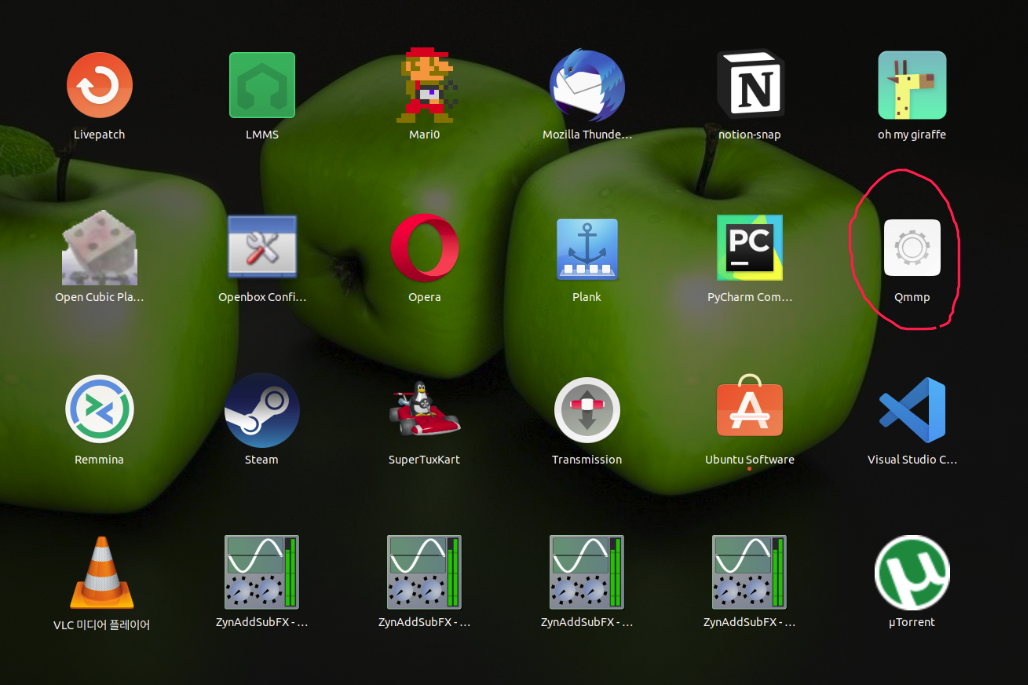Open the oh my giraffe game
Image resolution: width=1028 pixels, height=685 pixels.
pos(912,85)
